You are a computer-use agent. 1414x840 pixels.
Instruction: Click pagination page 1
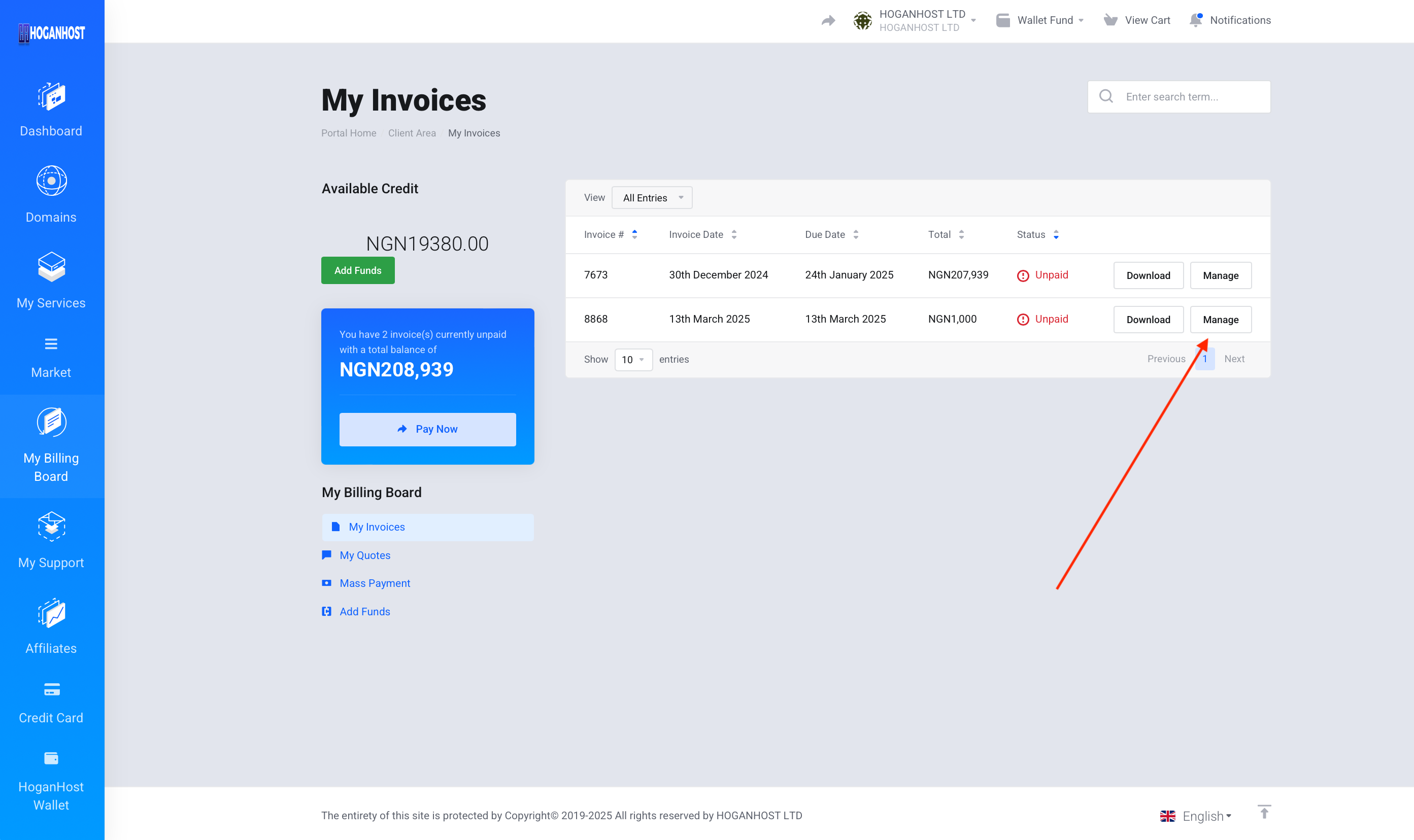pos(1205,359)
